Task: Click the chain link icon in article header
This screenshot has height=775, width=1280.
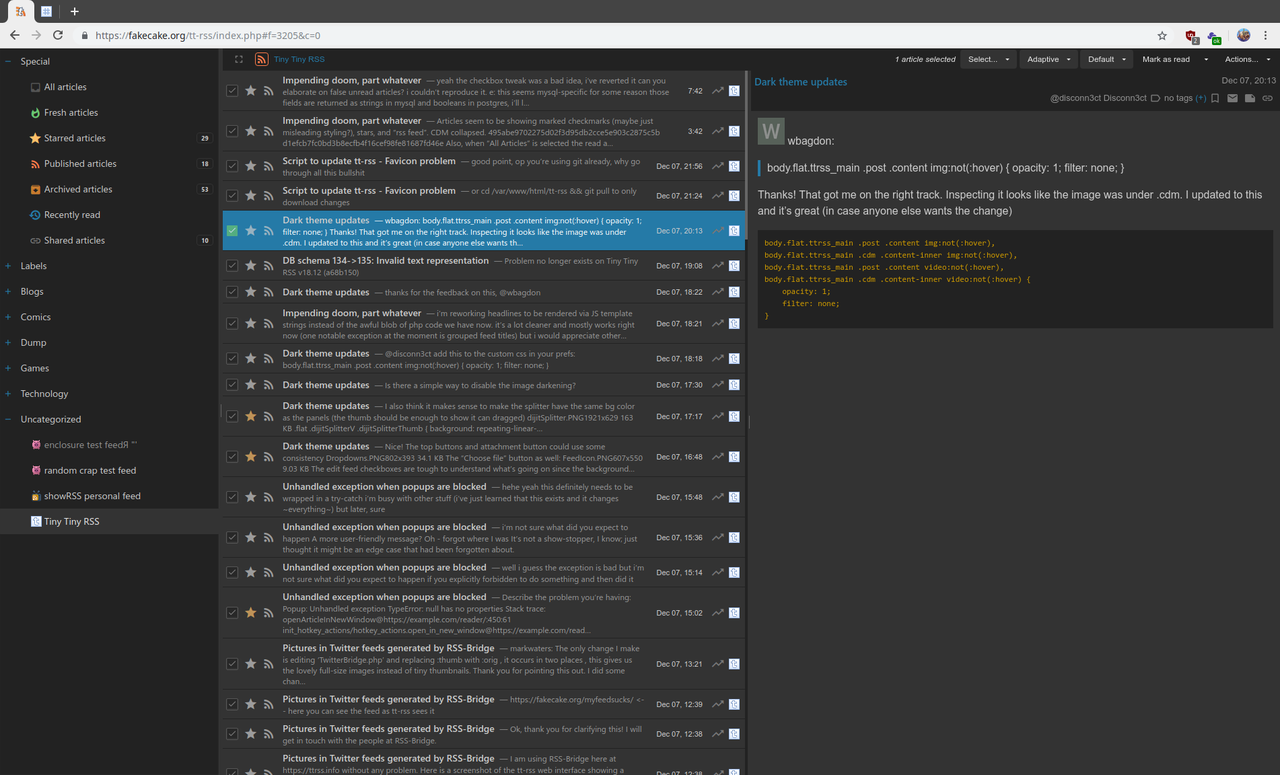Action: pos(1268,98)
